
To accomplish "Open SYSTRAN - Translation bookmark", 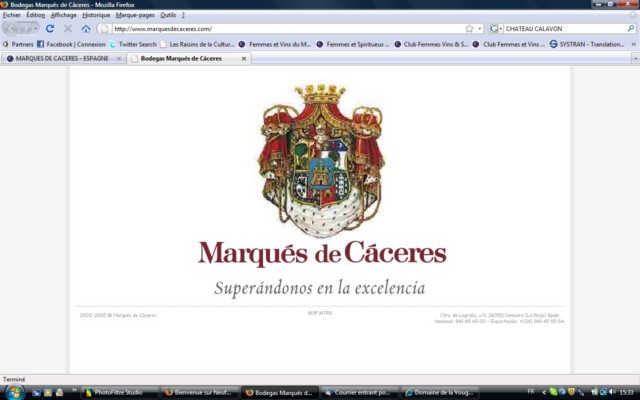I will pyautogui.click(x=587, y=44).
